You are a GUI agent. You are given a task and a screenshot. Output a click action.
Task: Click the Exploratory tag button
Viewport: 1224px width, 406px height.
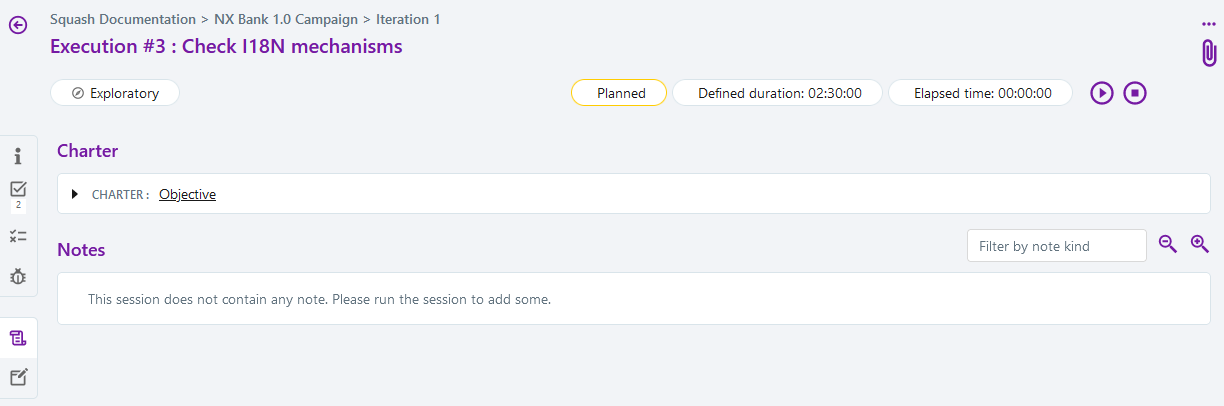point(115,93)
